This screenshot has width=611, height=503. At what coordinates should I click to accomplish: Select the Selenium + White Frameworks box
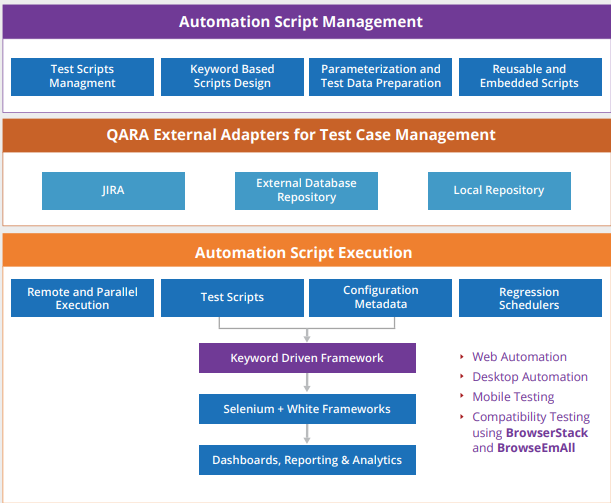306,409
